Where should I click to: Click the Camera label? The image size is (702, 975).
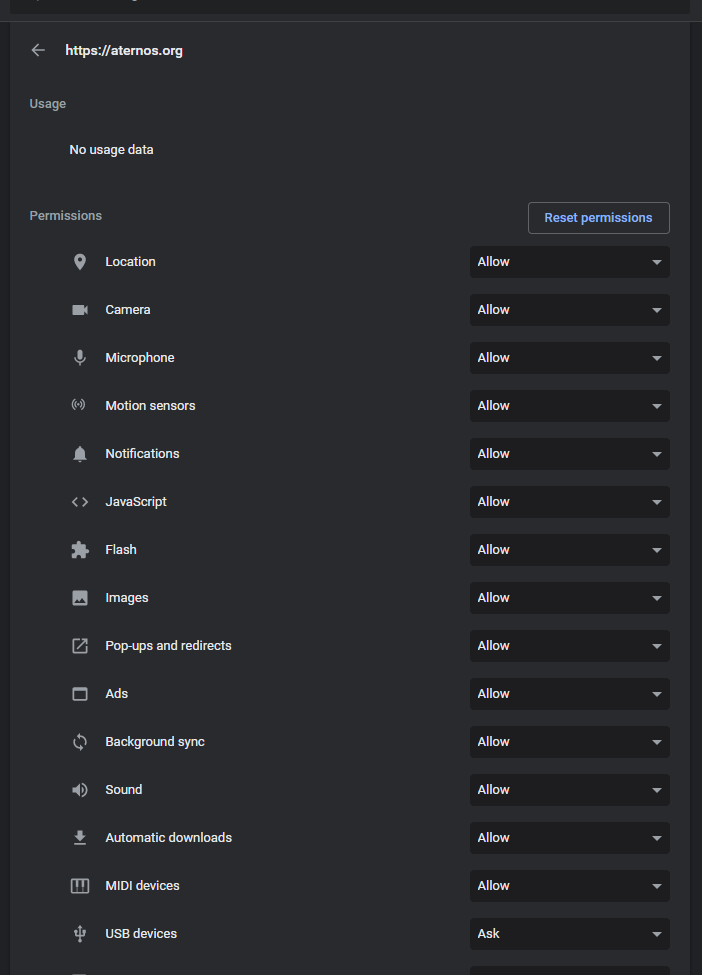pos(127,310)
